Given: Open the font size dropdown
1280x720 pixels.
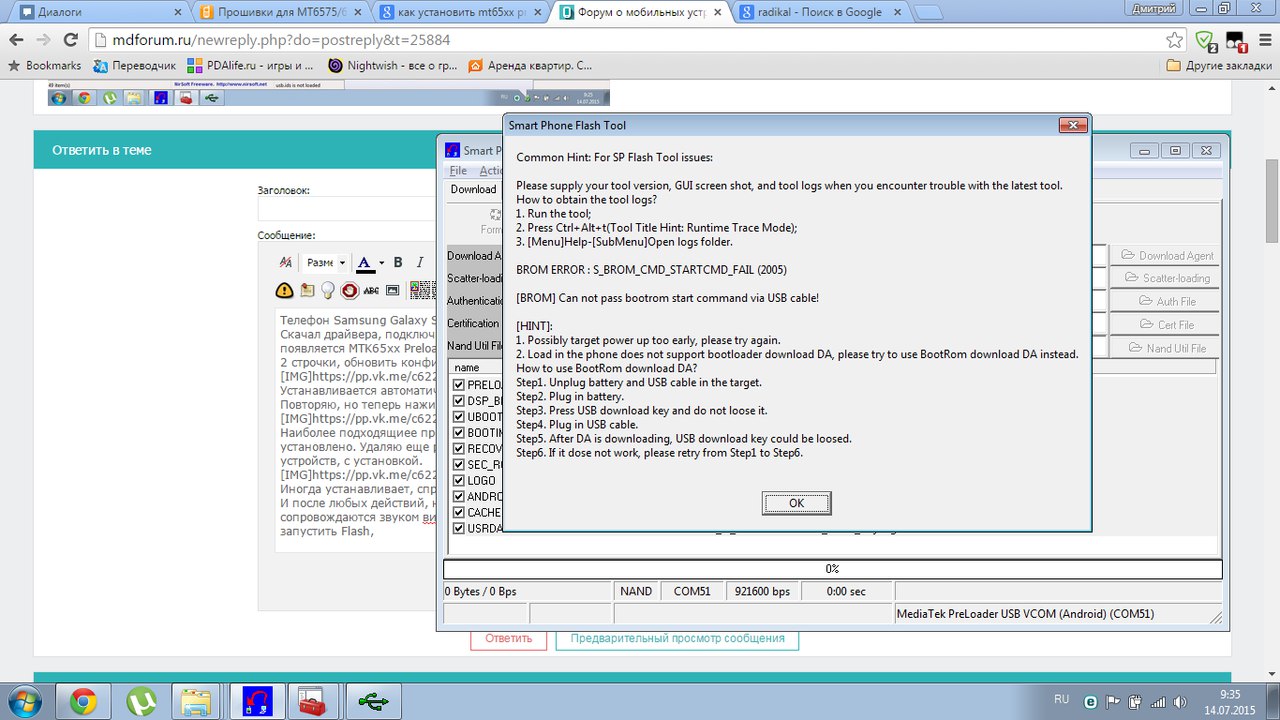Looking at the screenshot, I should (326, 263).
